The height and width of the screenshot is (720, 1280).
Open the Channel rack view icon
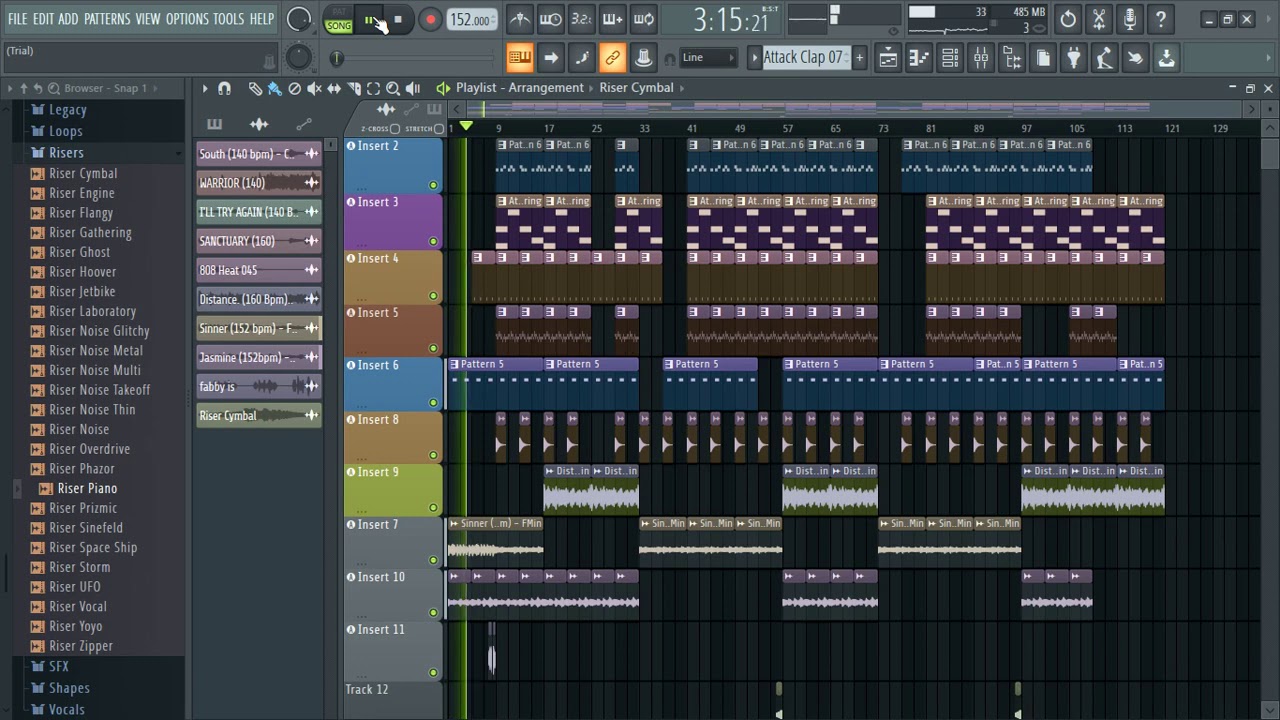point(950,58)
